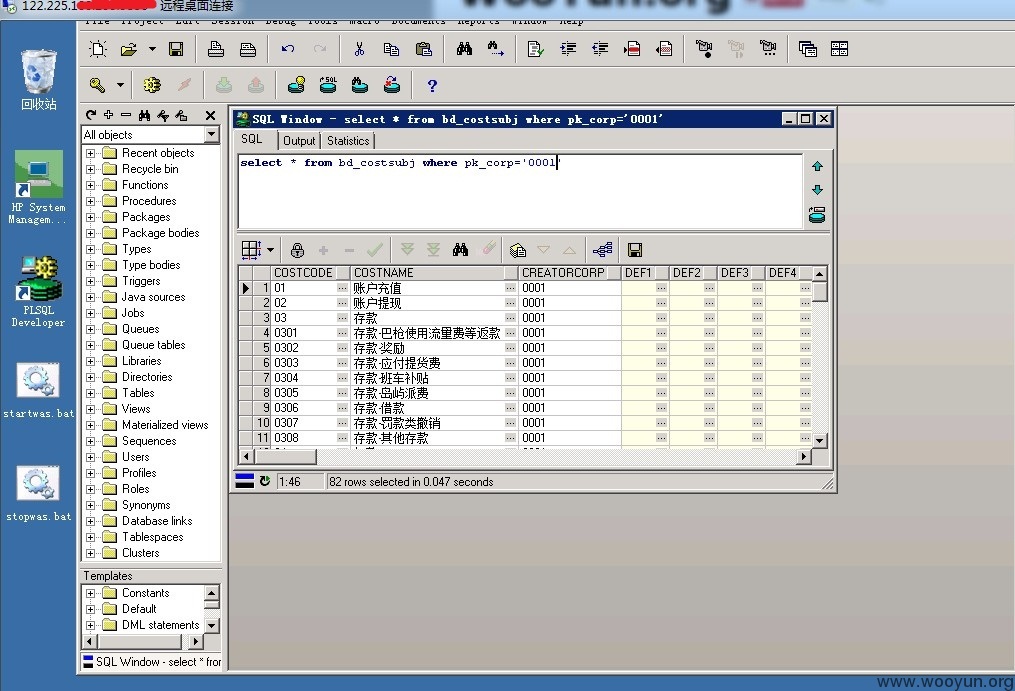Click the COSTNAME column header
This screenshot has height=691, width=1015.
pos(434,273)
